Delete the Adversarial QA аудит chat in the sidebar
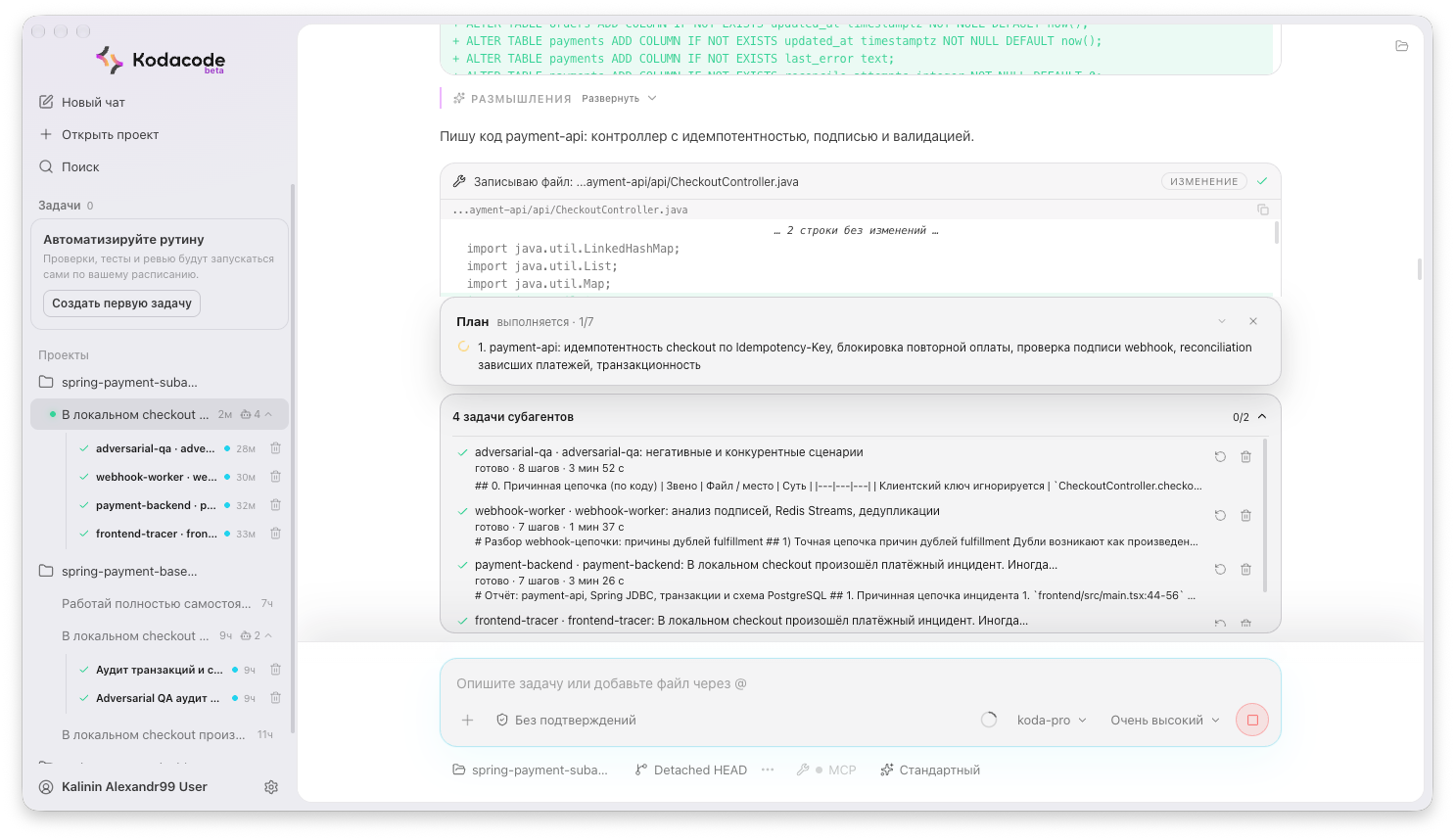Viewport: 1455px width, 840px height. [x=276, y=698]
